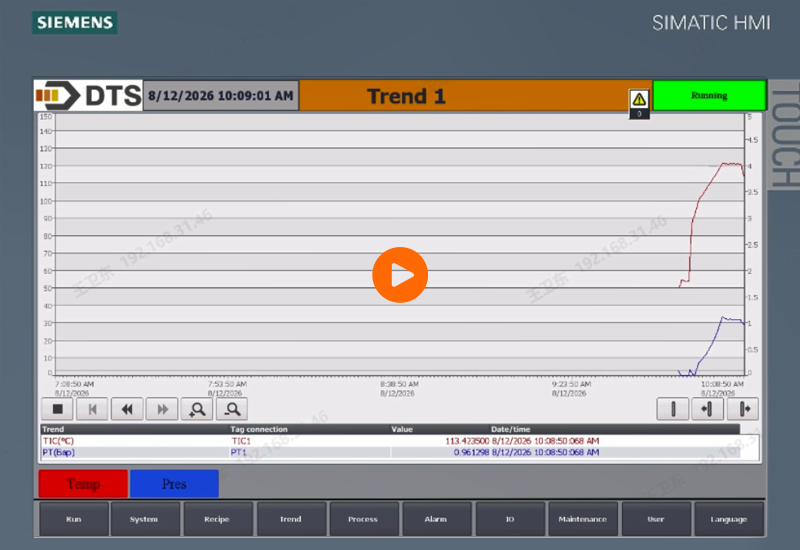Open the IO screen
The height and width of the screenshot is (550, 800).
pos(510,519)
